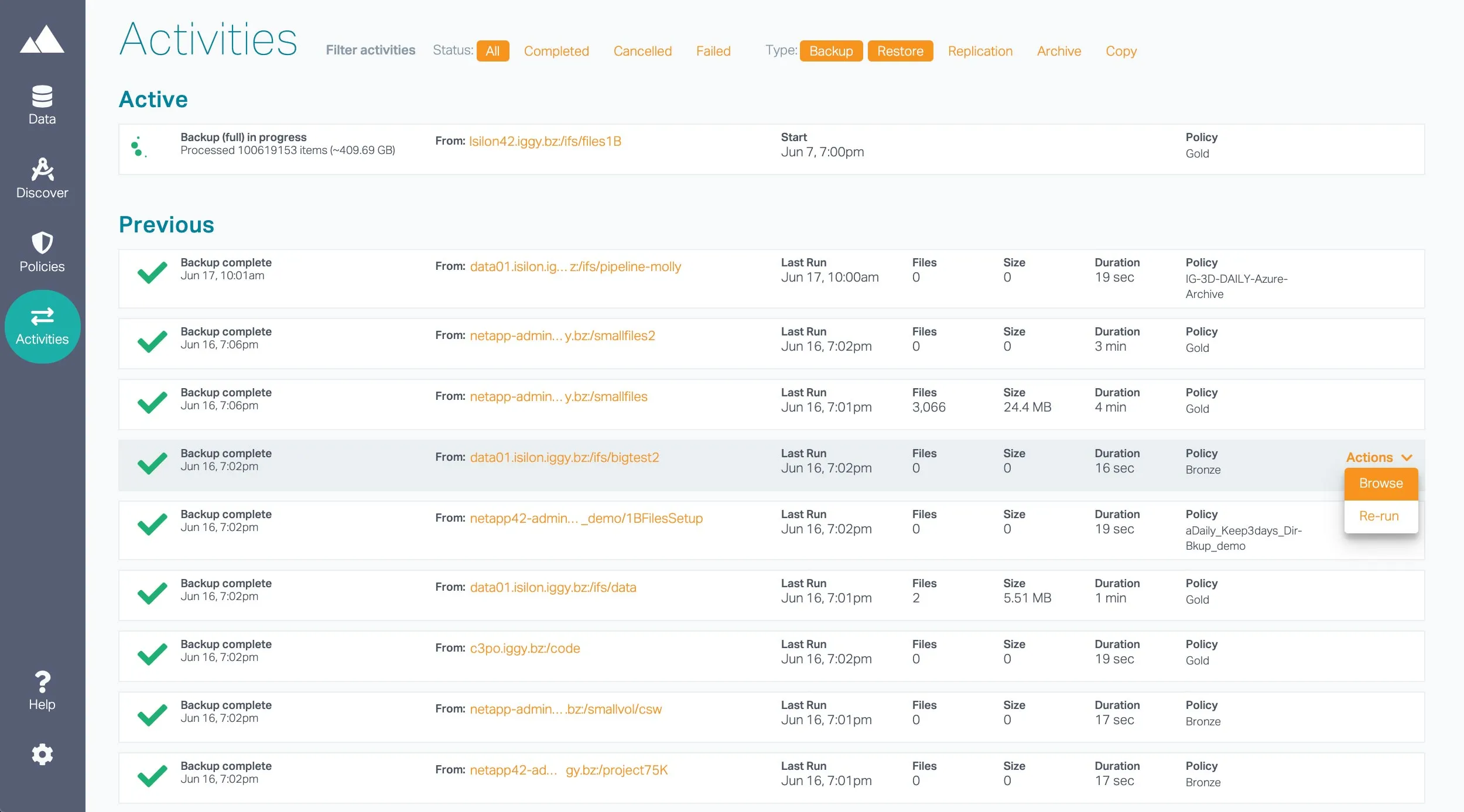Image resolution: width=1464 pixels, height=812 pixels.
Task: Open the Policies shield icon
Action: click(42, 242)
